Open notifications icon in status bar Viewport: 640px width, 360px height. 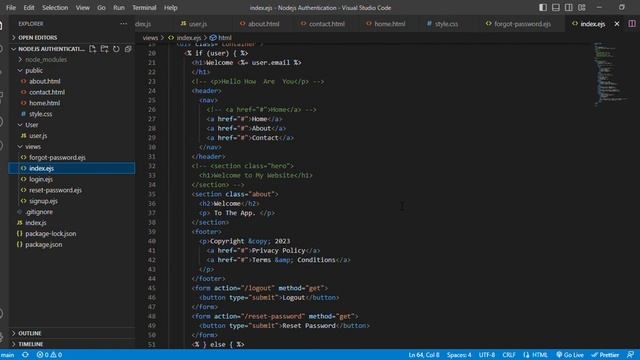pyautogui.click(x=631, y=355)
